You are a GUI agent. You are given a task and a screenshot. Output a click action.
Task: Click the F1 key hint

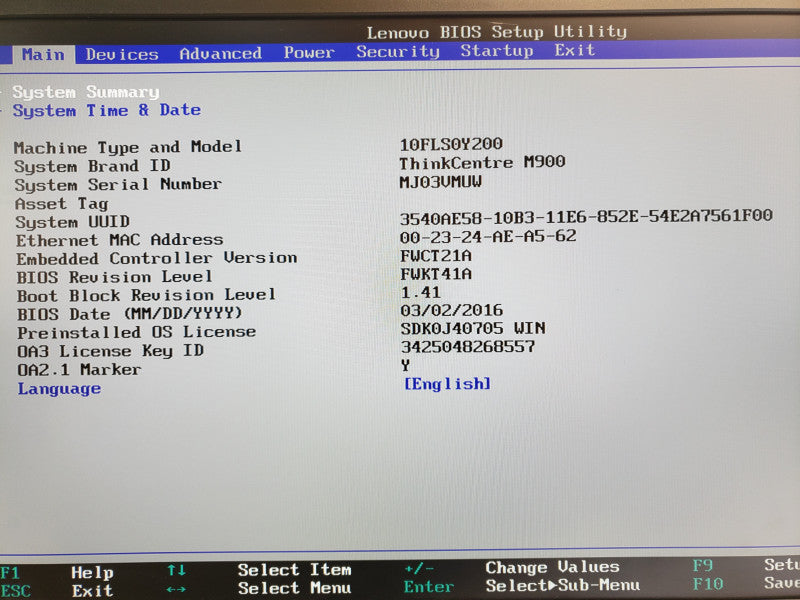(10, 572)
